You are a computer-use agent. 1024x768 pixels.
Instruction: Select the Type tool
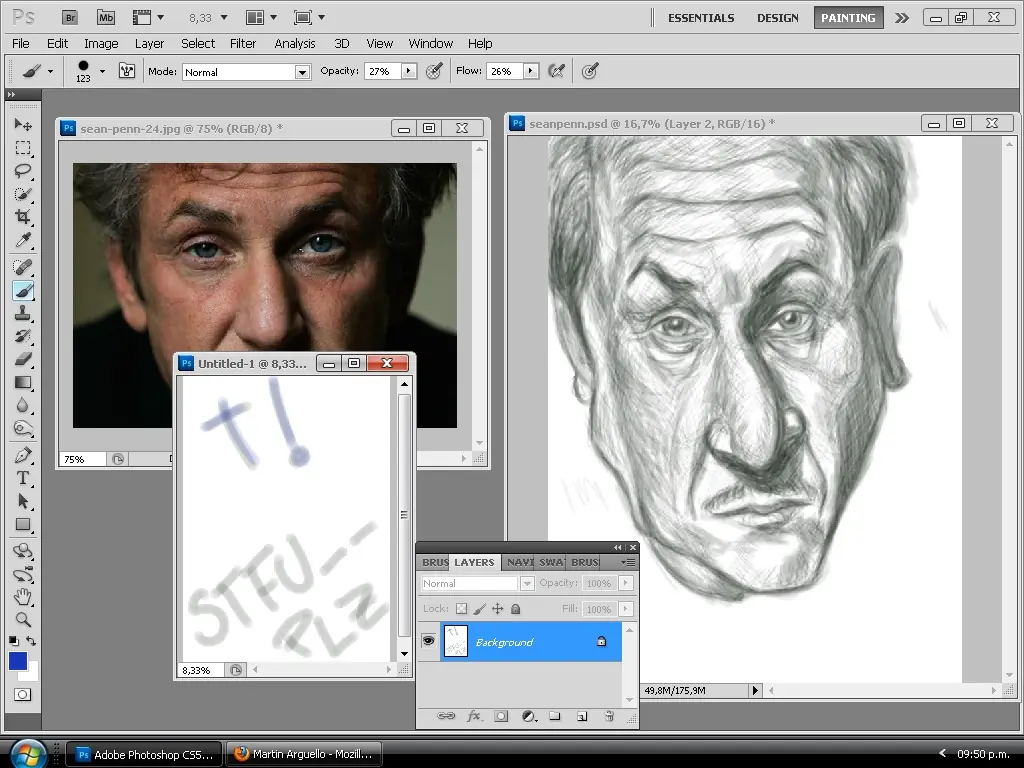23,478
